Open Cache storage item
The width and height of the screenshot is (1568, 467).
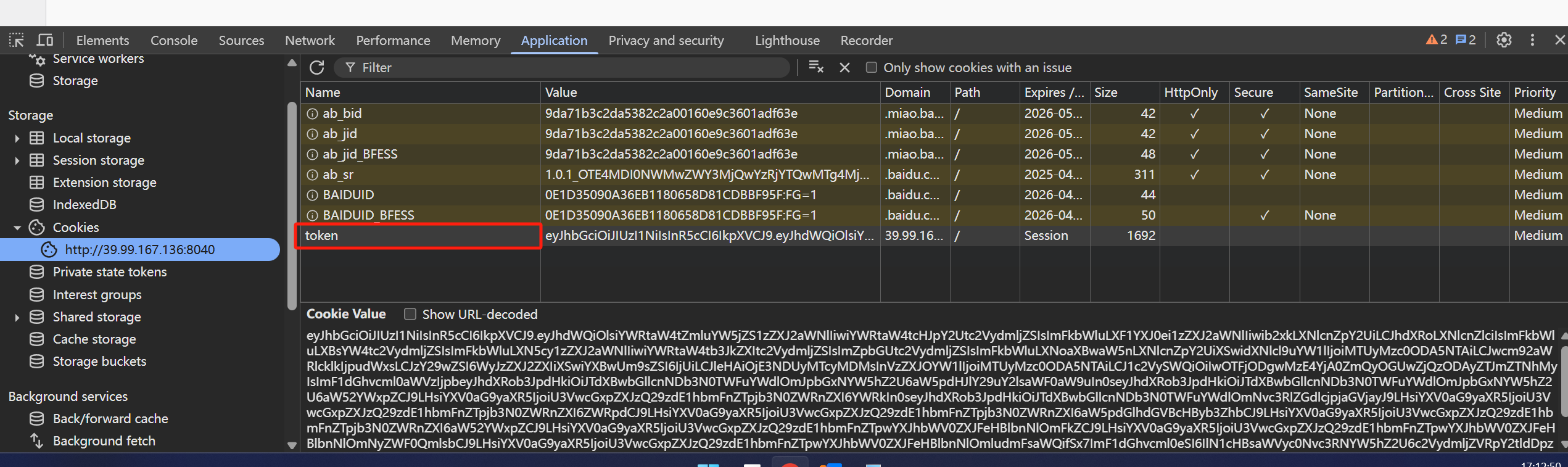pyautogui.click(x=94, y=339)
